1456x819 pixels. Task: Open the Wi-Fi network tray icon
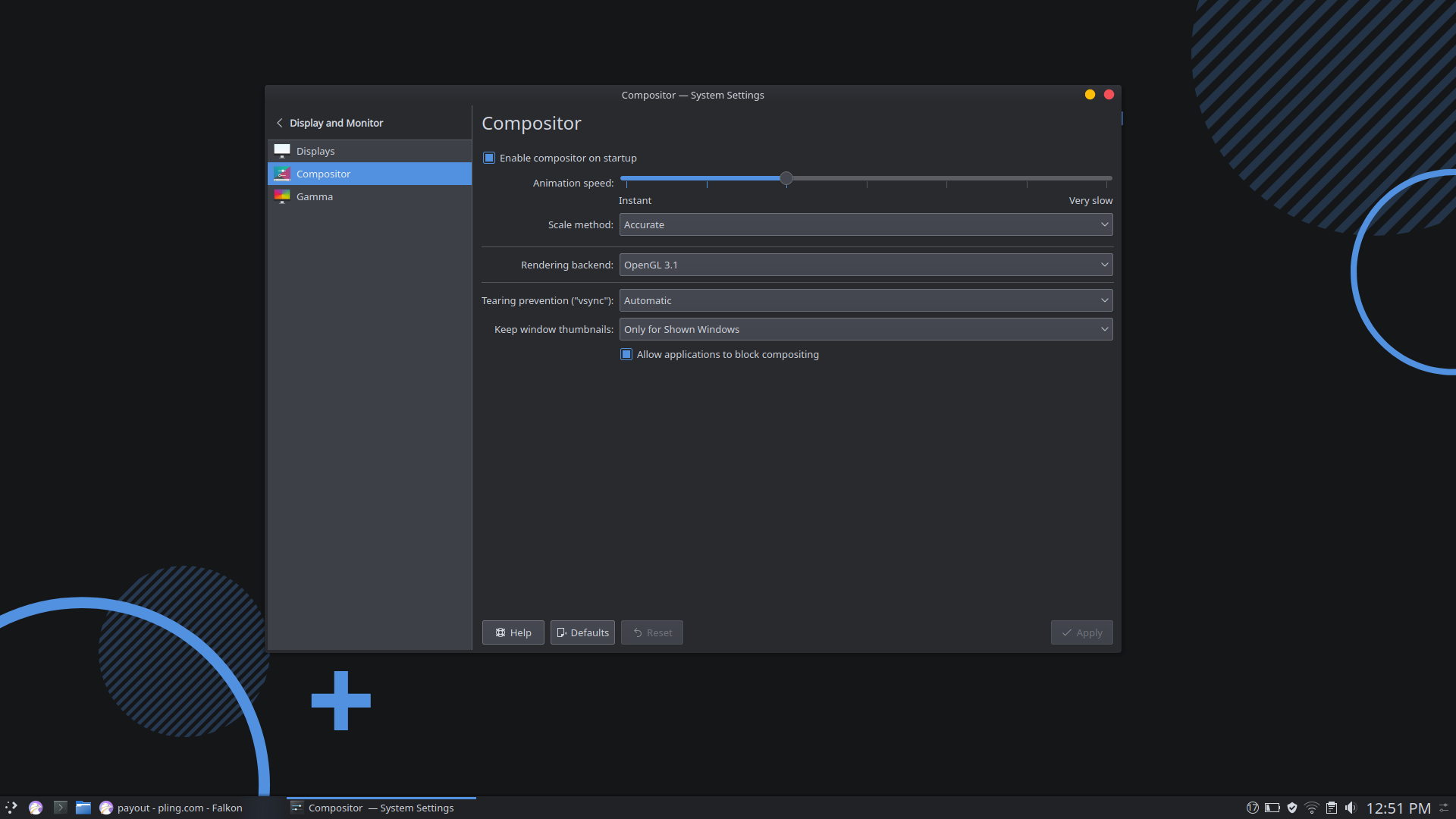1312,808
